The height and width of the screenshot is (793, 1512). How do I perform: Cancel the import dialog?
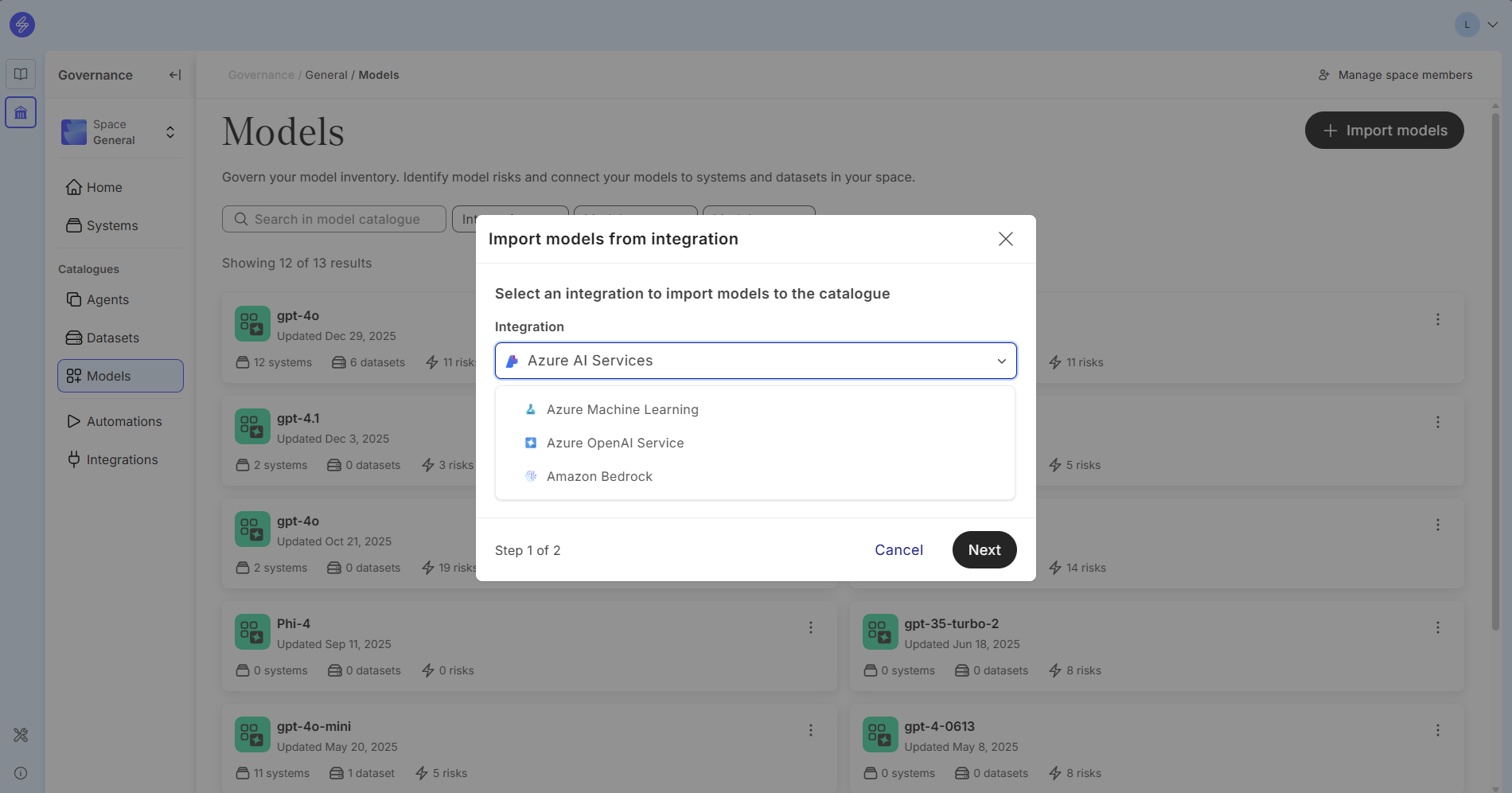pos(898,550)
